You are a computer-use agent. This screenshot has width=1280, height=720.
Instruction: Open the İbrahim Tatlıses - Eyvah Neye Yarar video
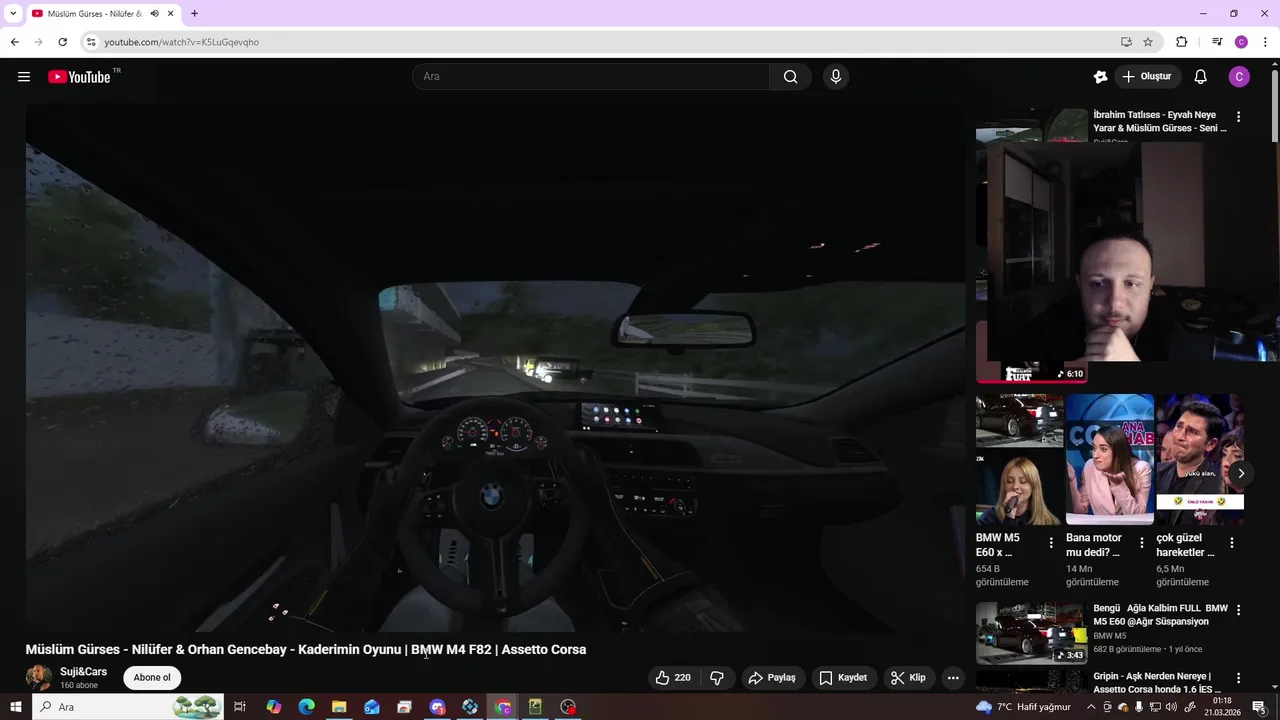coord(1159,122)
